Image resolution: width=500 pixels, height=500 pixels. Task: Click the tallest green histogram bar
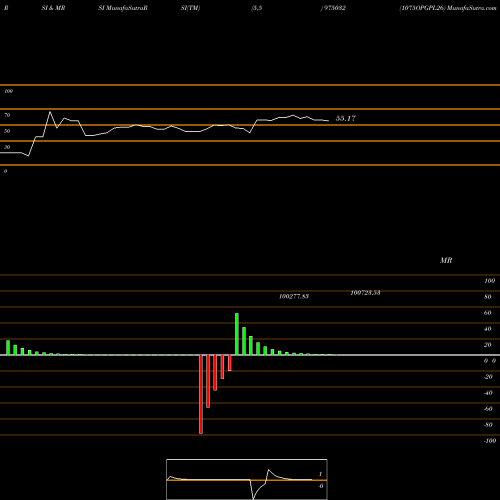tap(237, 334)
